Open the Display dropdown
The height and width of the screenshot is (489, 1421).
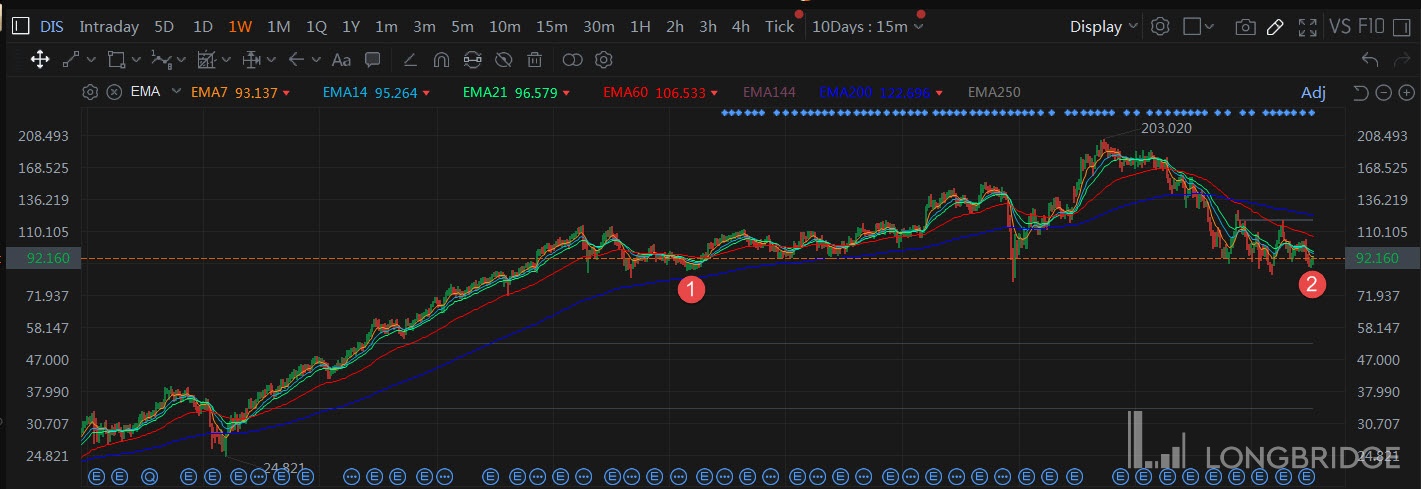pos(1104,27)
